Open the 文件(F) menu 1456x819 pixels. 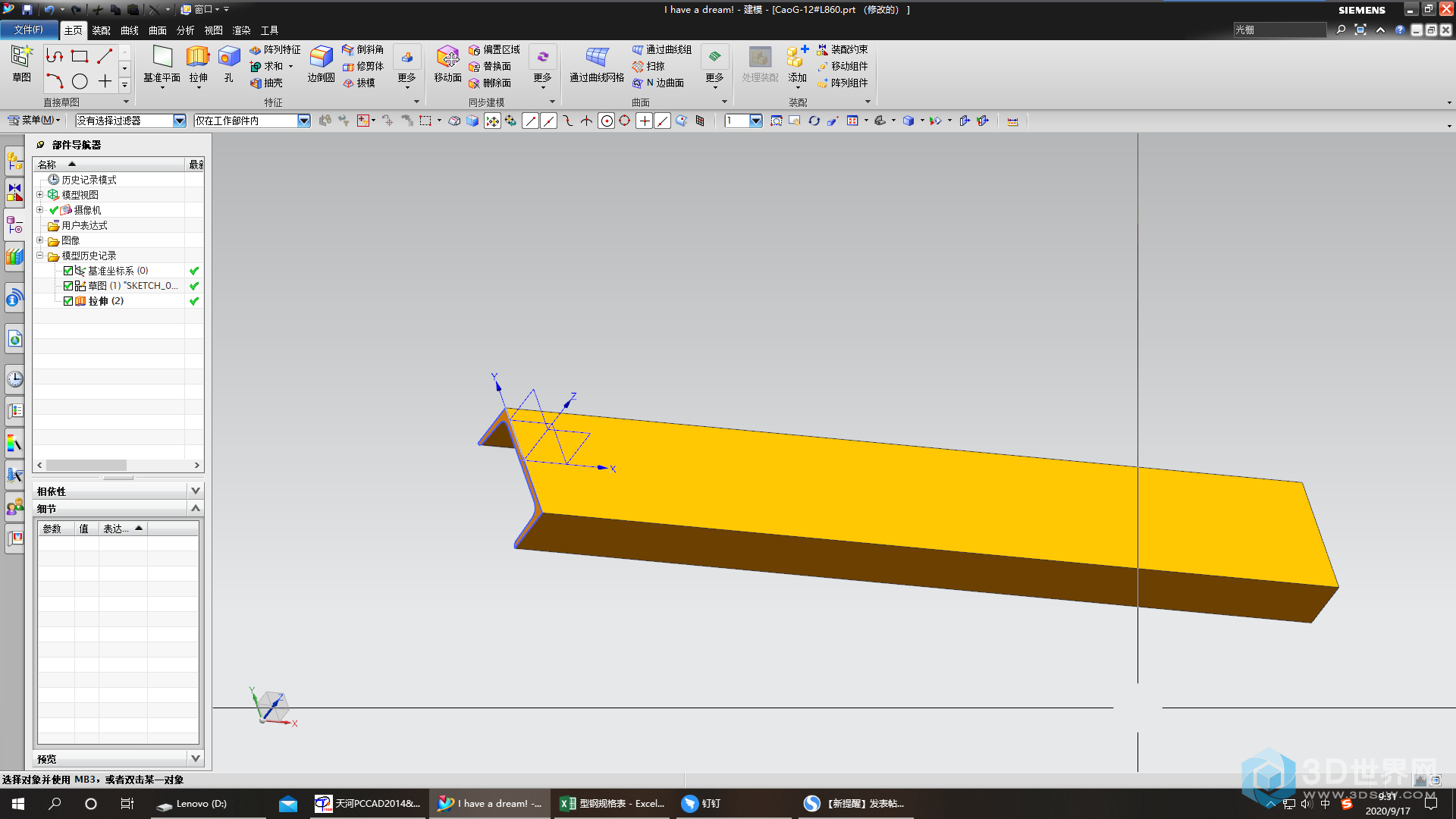[x=28, y=30]
